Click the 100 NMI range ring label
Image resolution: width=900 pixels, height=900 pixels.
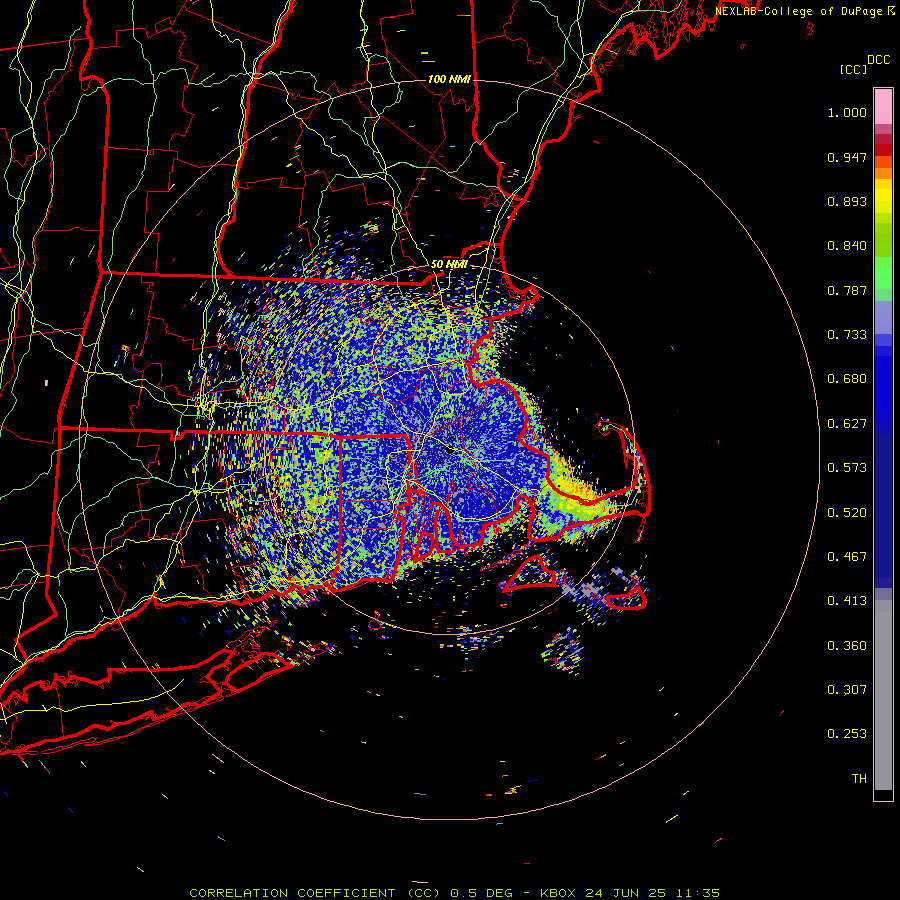coord(449,79)
